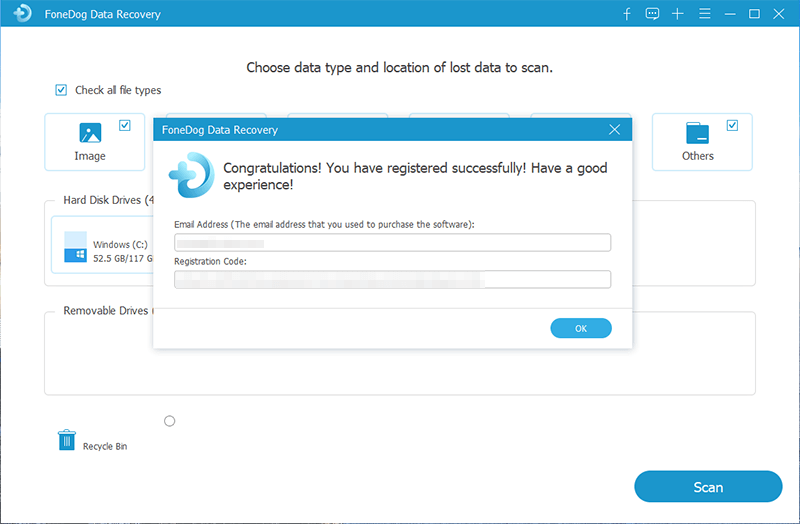This screenshot has height=524, width=800.
Task: Click the FoneDog logo in dialog
Action: pyautogui.click(x=192, y=175)
